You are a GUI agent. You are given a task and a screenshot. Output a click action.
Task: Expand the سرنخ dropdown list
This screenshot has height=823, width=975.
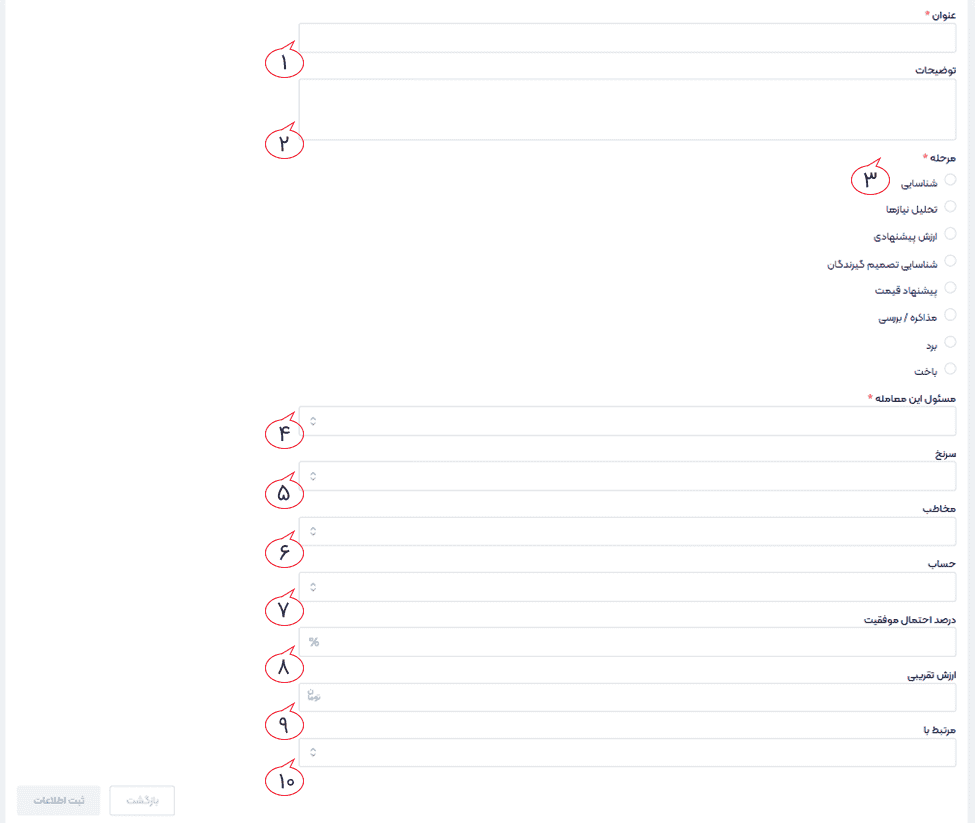[x=627, y=476]
